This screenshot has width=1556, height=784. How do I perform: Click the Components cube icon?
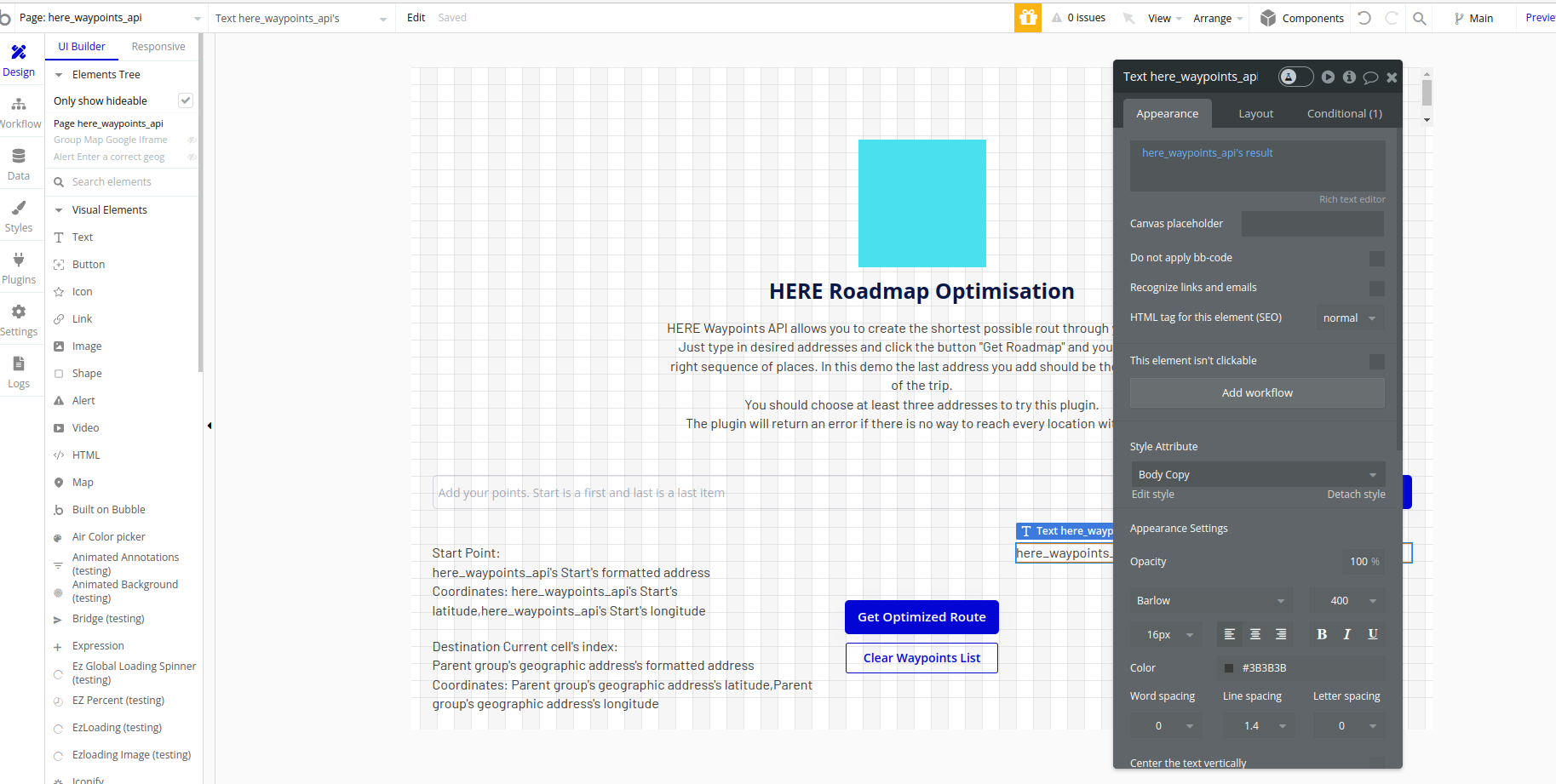click(x=1268, y=18)
